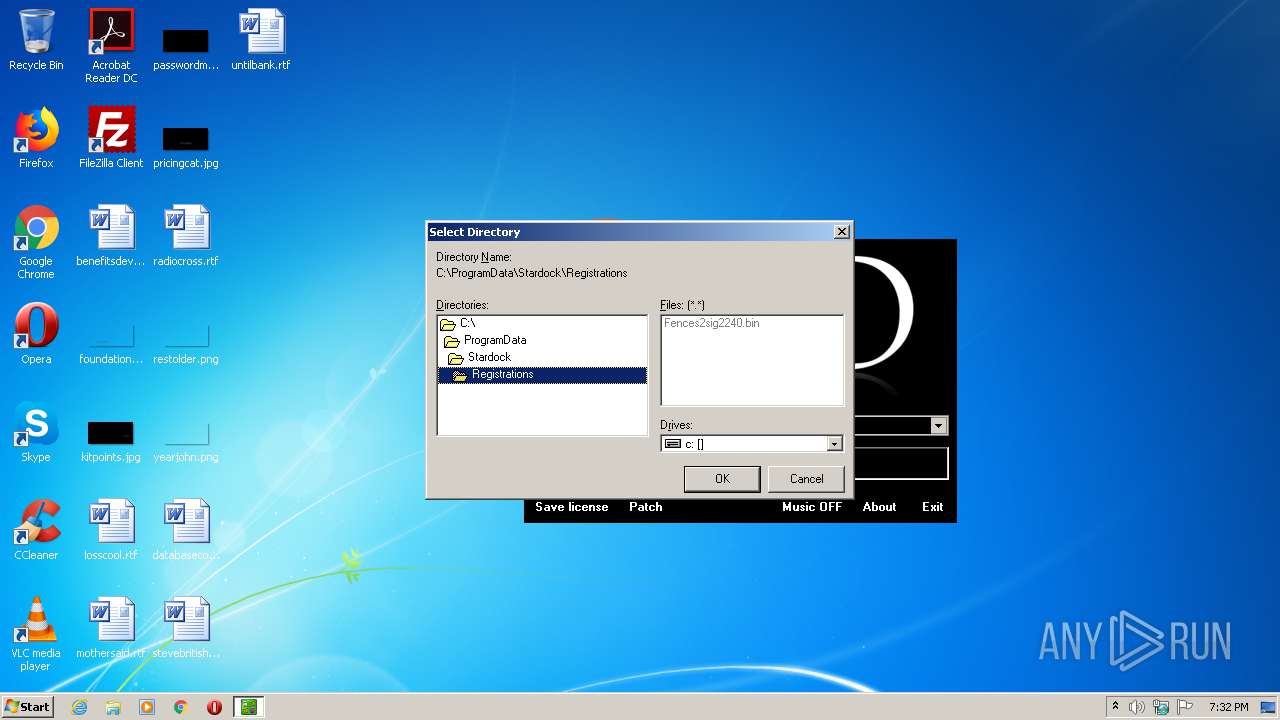Open the volume control tray icon
The height and width of the screenshot is (720, 1280).
pos(1137,707)
